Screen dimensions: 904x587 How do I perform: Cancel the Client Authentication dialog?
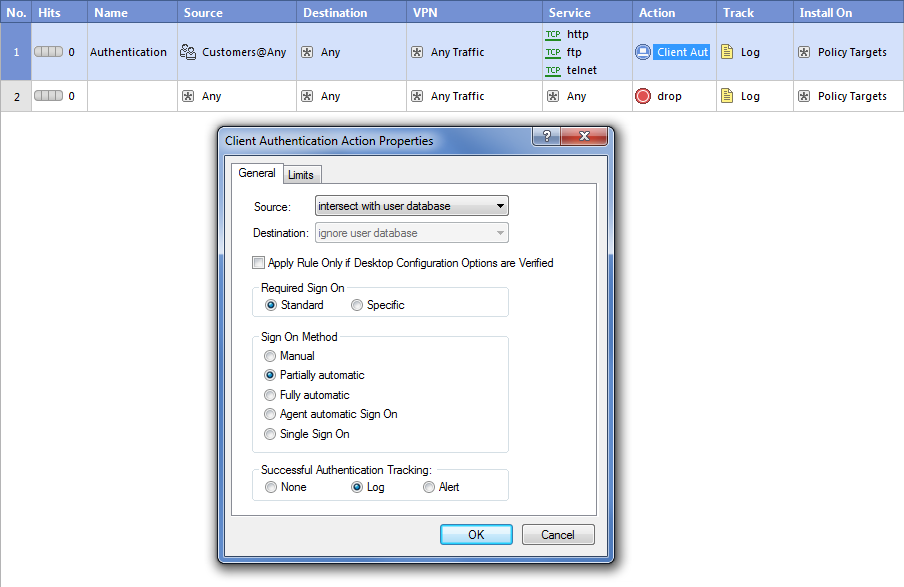(x=558, y=534)
